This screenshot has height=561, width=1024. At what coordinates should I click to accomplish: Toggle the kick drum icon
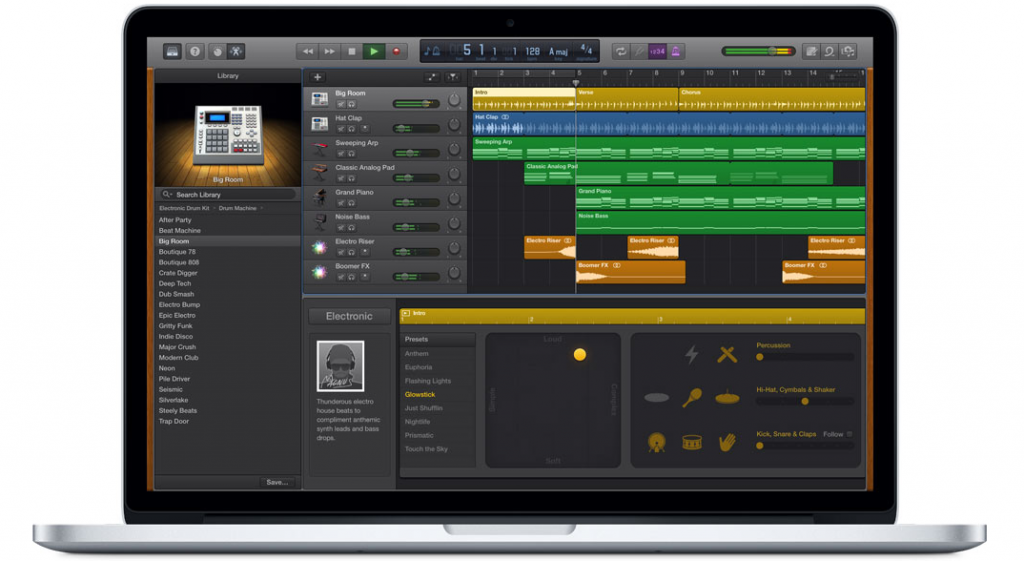656,442
